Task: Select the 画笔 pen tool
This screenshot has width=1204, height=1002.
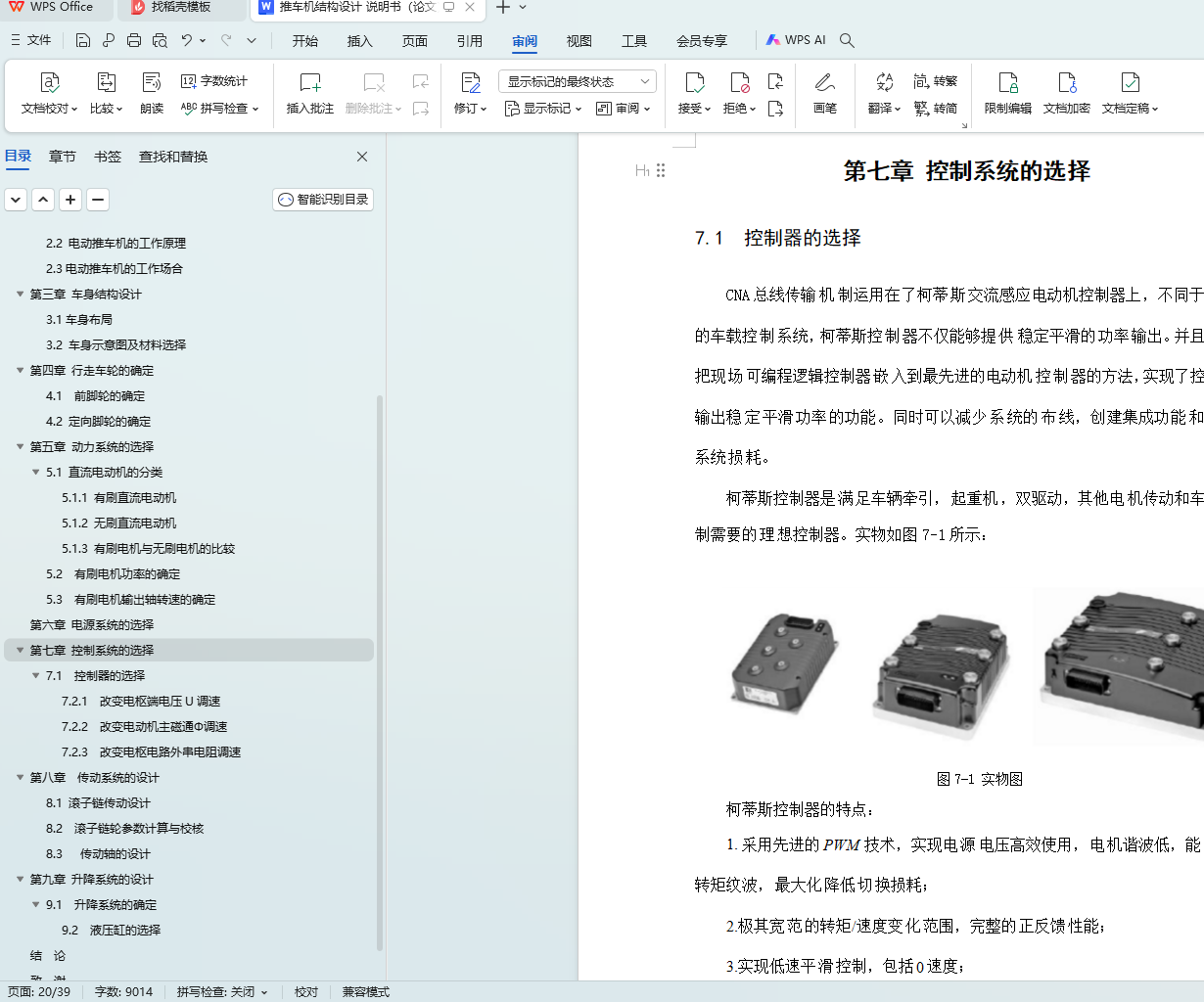Action: [x=825, y=94]
